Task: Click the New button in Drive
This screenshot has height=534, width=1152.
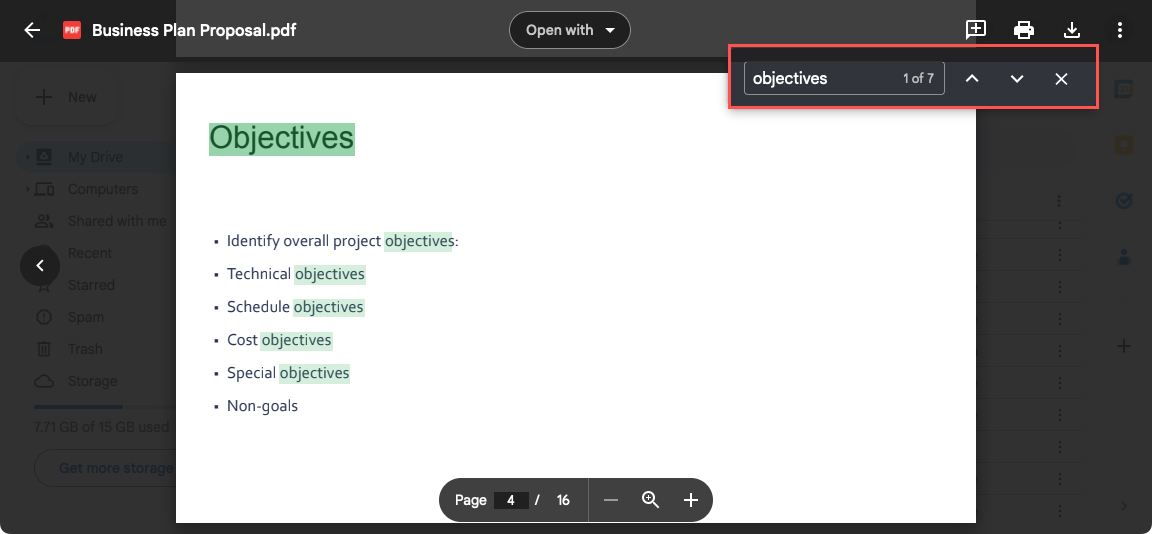Action: tap(67, 97)
